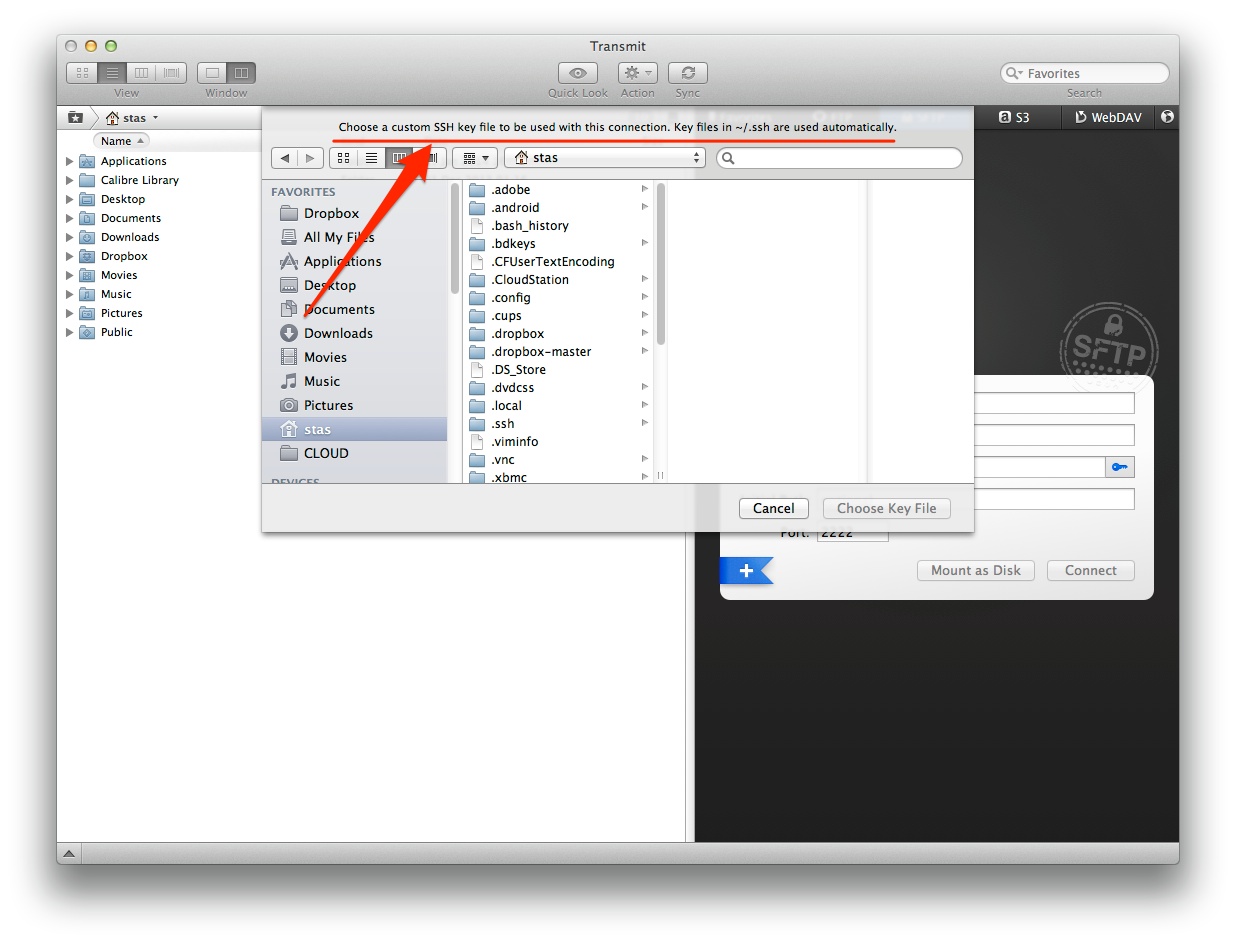1236x943 pixels.
Task: Select Downloads in Favorites sidebar
Action: click(x=338, y=333)
